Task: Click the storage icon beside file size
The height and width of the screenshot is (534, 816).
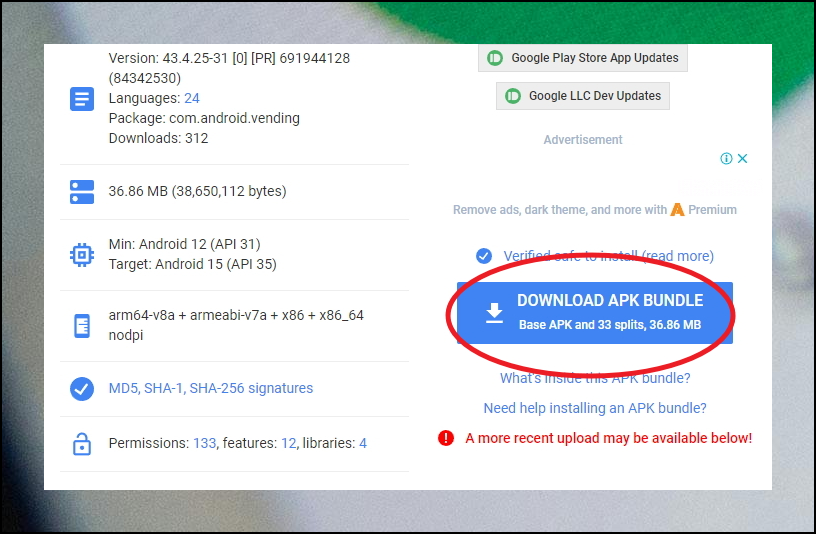Action: [82, 192]
